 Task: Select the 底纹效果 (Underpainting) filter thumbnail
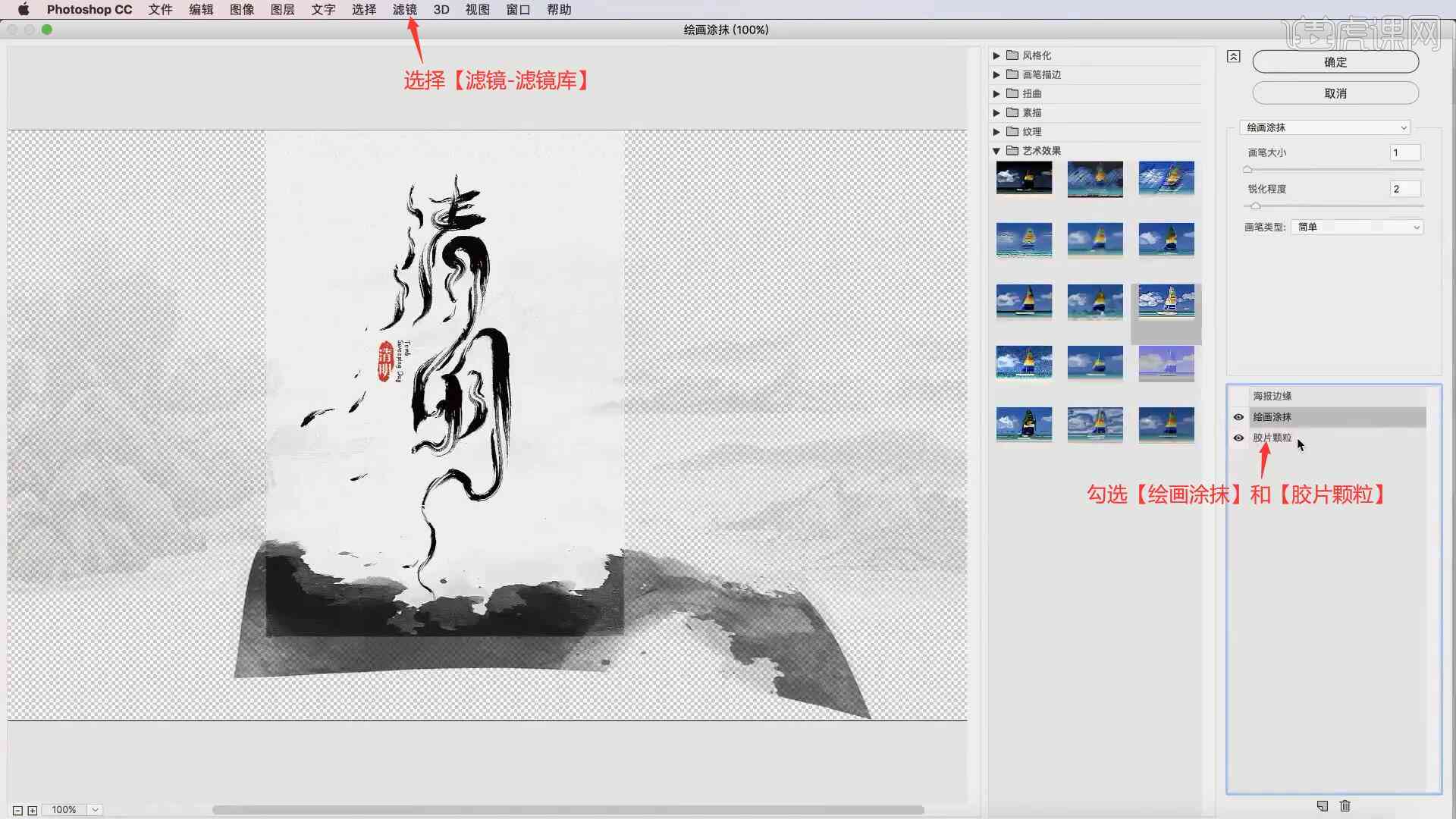pos(1024,240)
